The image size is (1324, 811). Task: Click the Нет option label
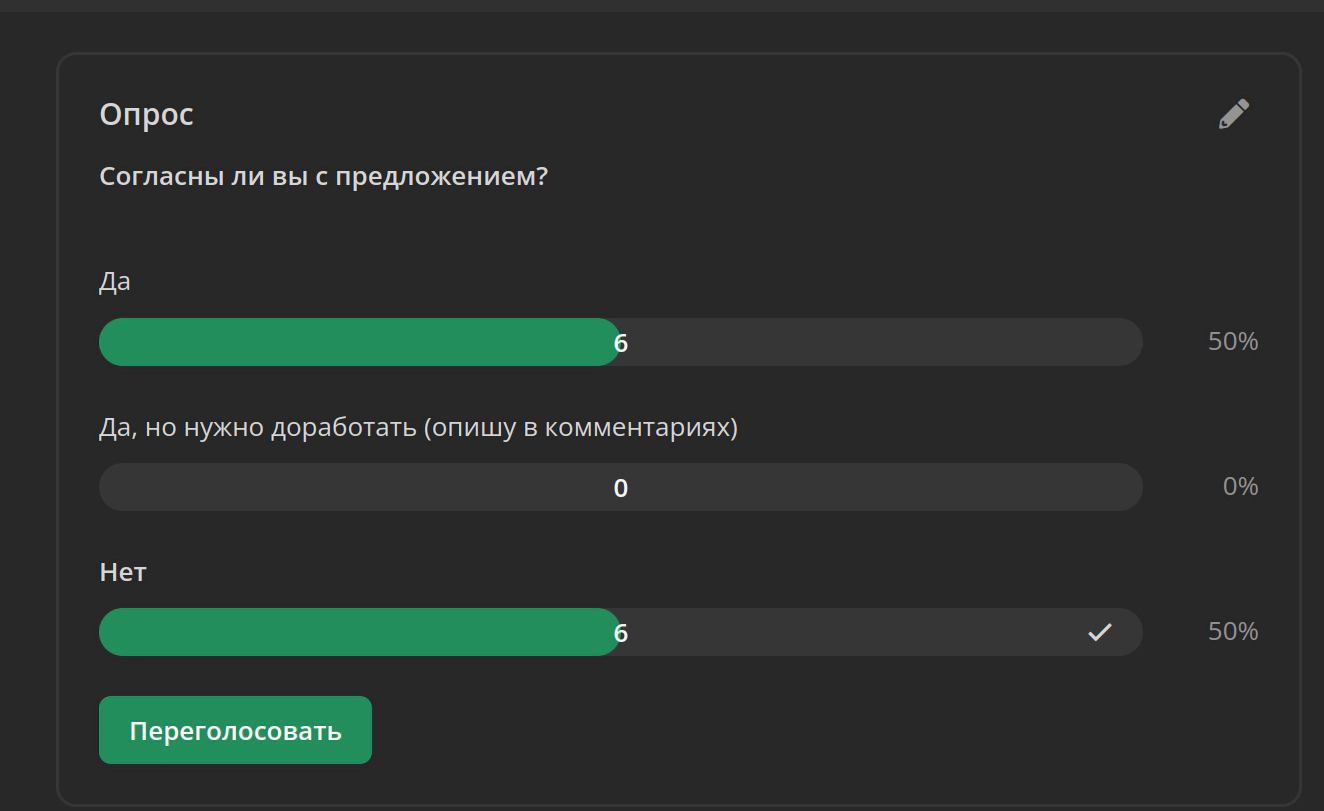click(123, 572)
